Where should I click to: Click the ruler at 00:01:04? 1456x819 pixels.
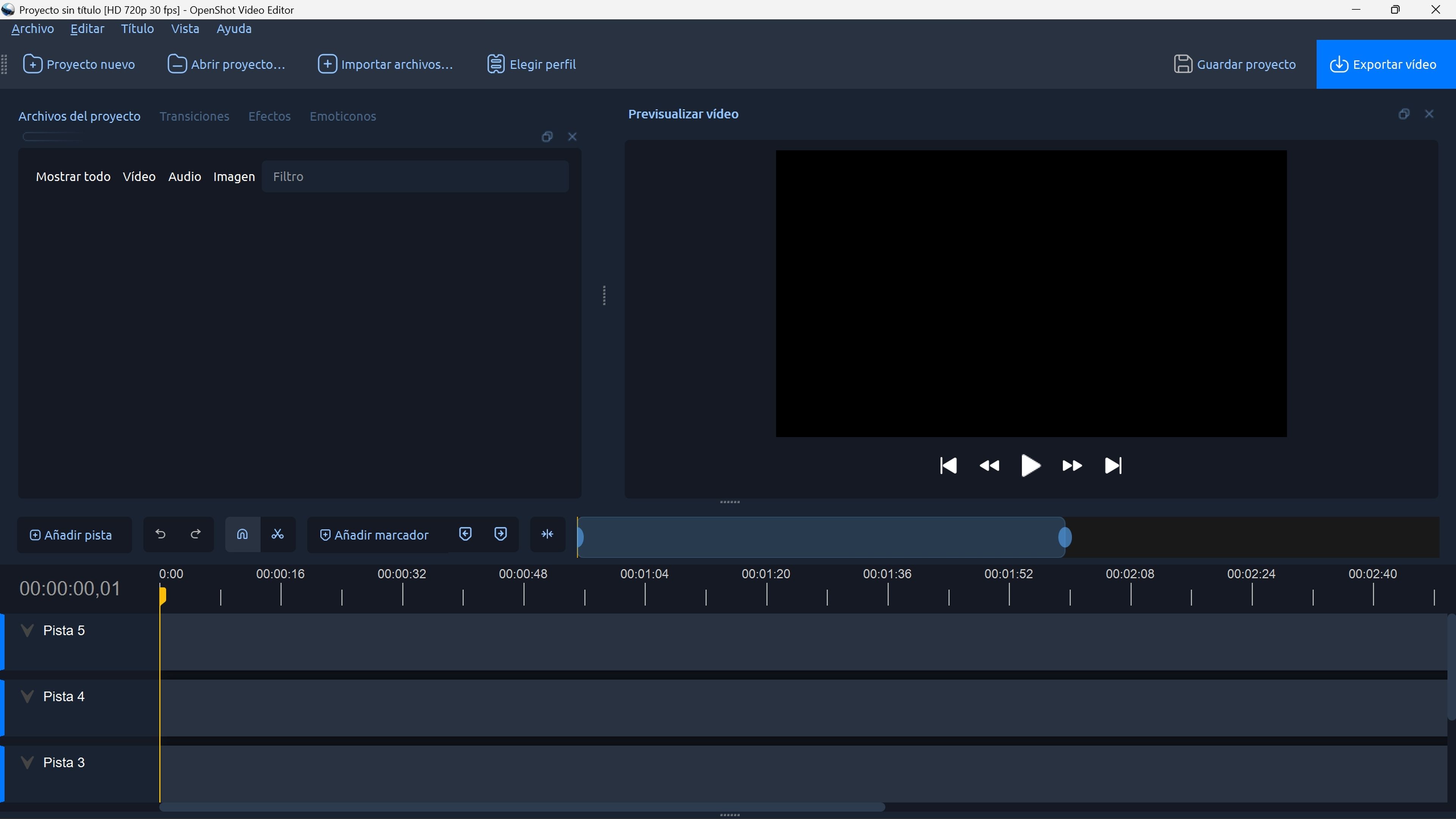[644, 574]
